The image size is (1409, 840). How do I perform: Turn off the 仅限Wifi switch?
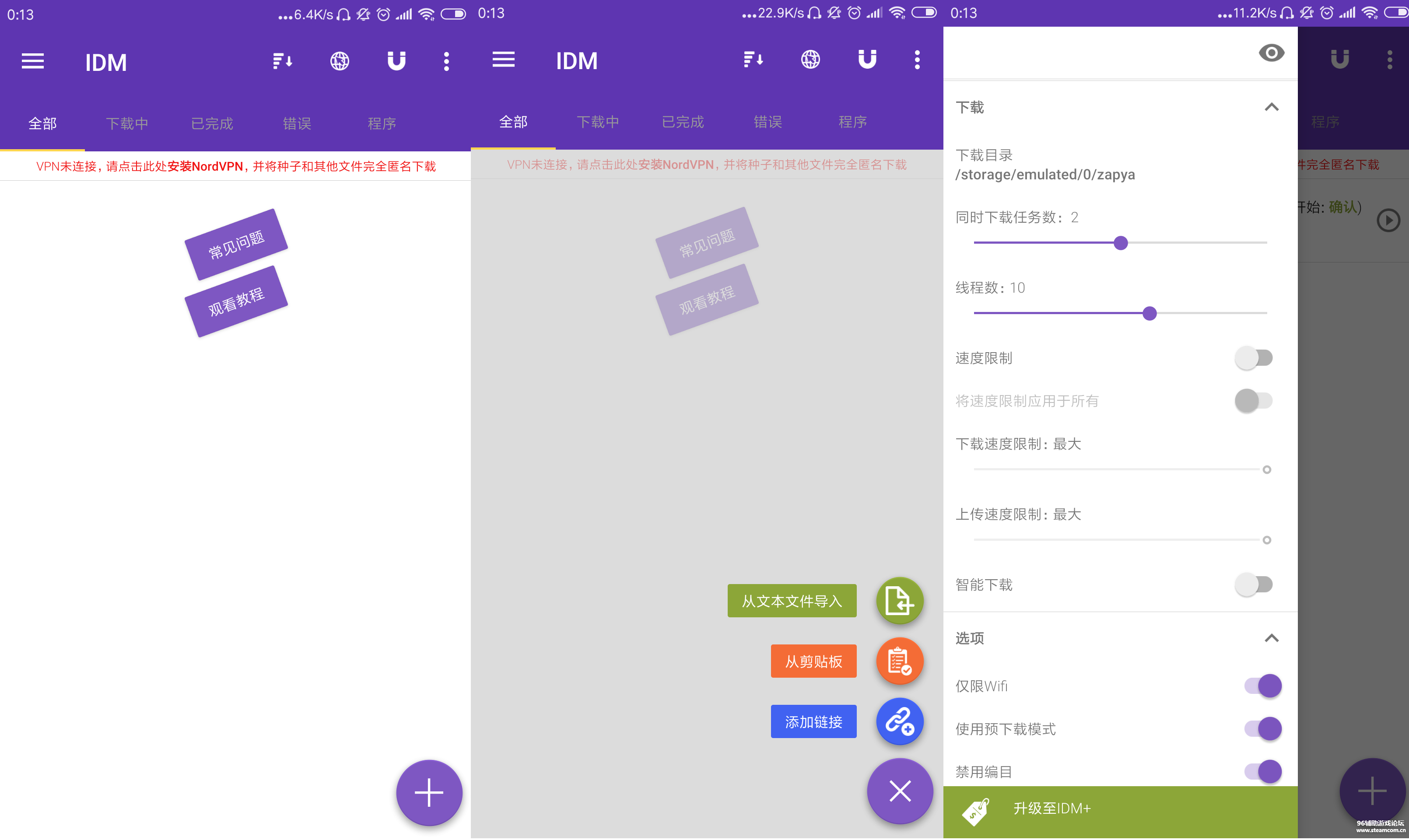point(1262,686)
